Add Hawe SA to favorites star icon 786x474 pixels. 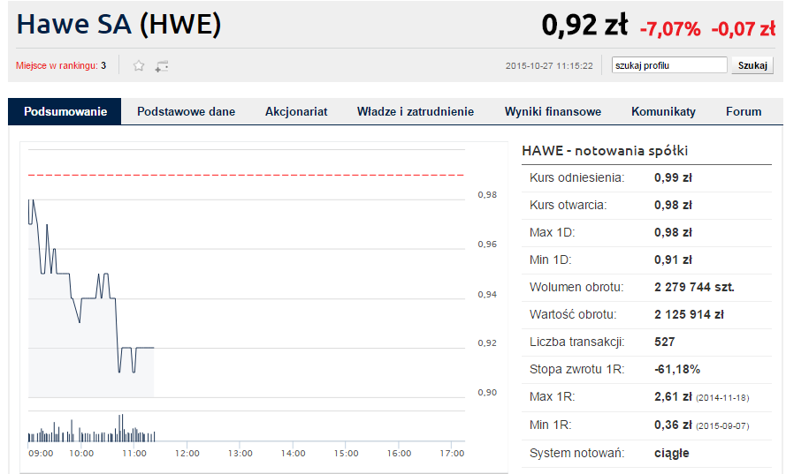pyautogui.click(x=139, y=66)
